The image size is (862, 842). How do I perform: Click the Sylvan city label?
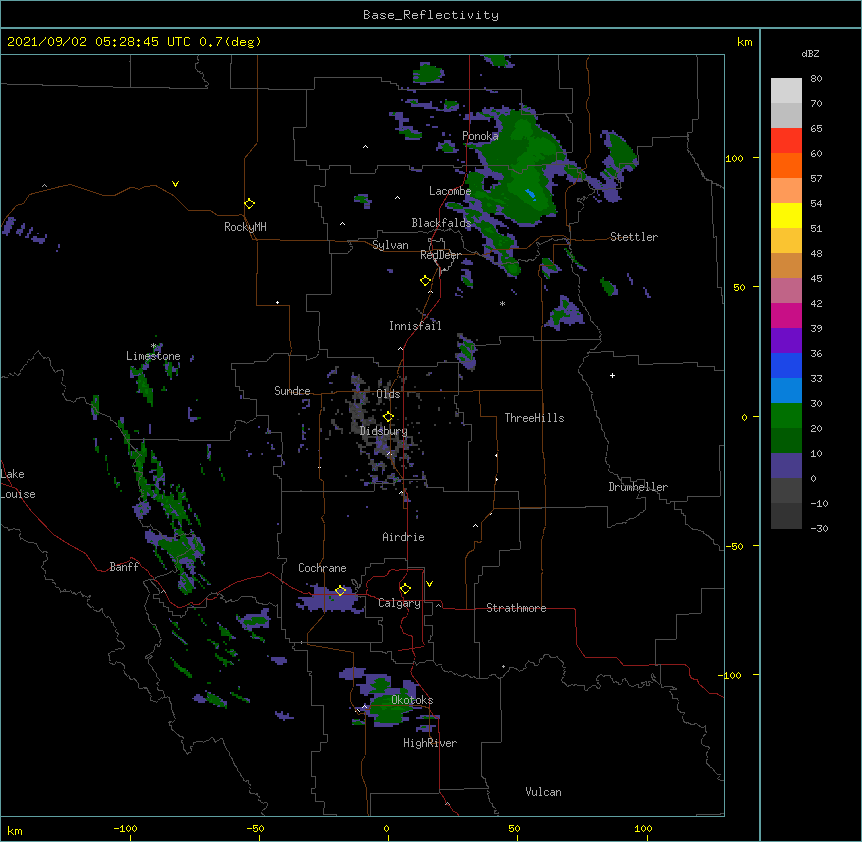(390, 245)
